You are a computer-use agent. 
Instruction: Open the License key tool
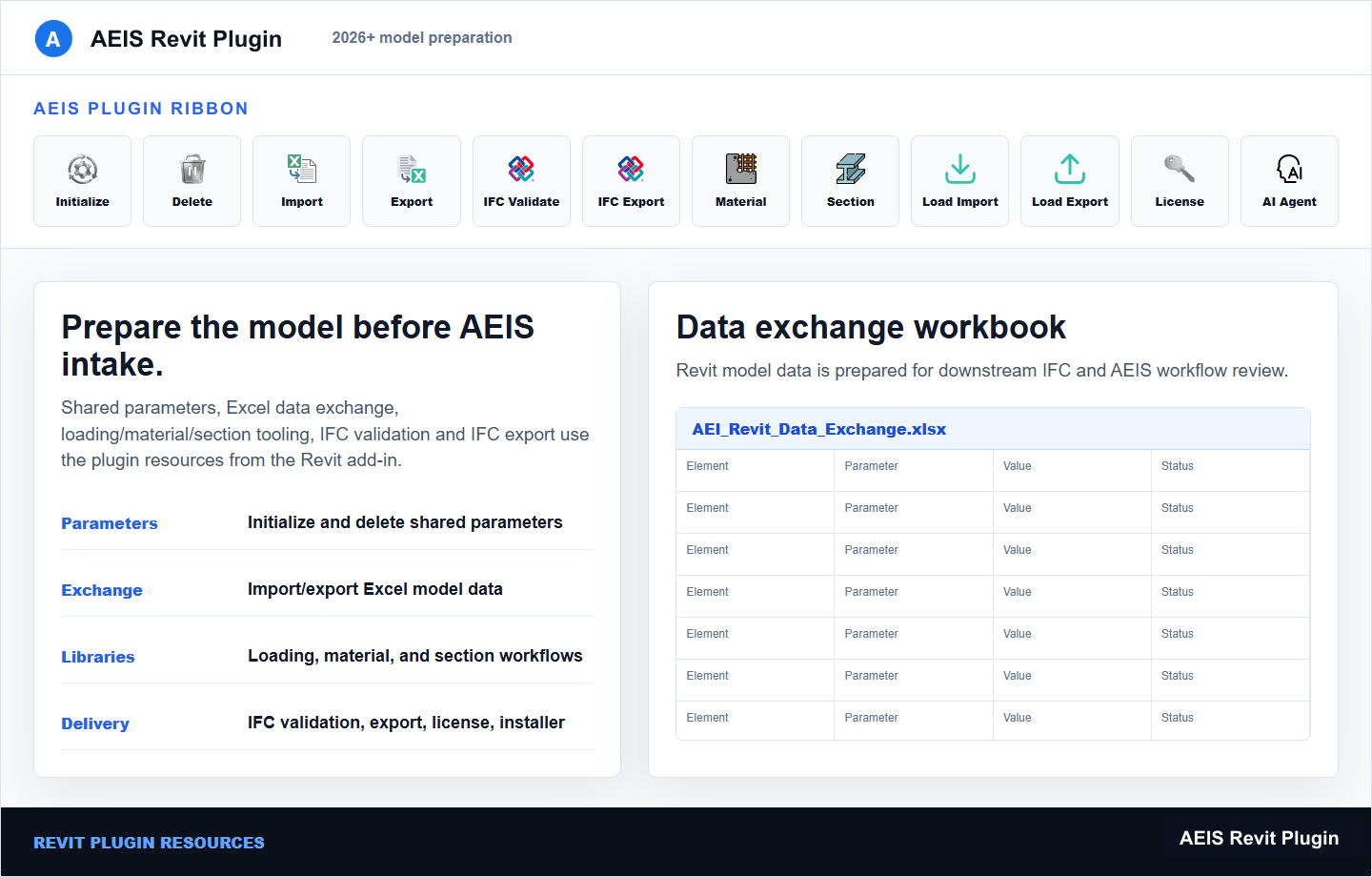pyautogui.click(x=1180, y=181)
